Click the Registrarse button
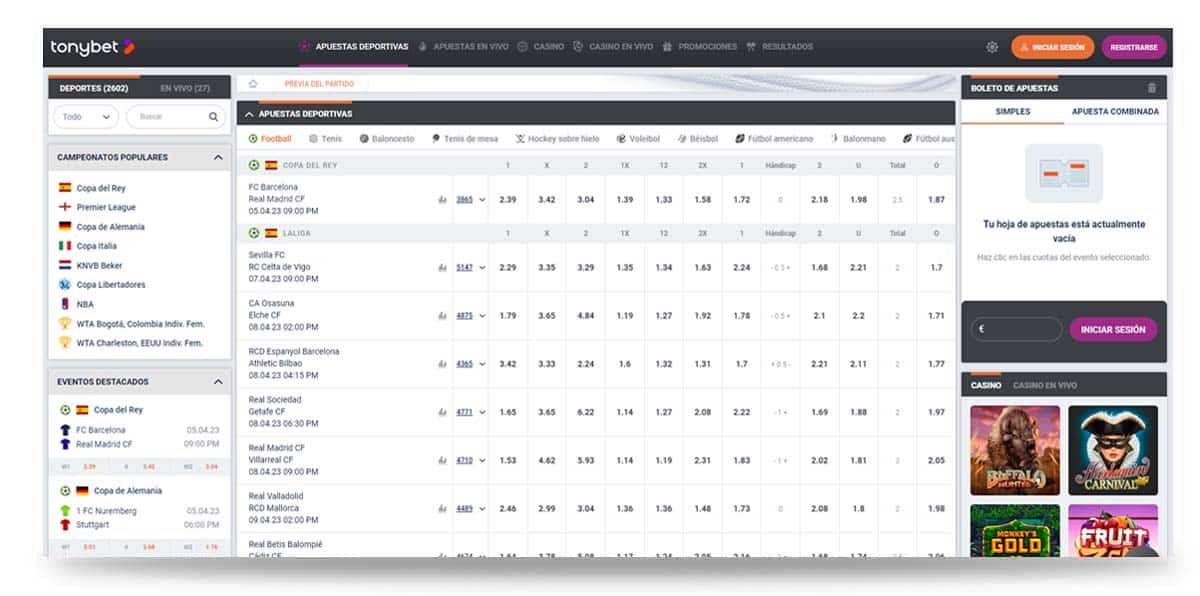The height and width of the screenshot is (596, 1200). click(1134, 47)
